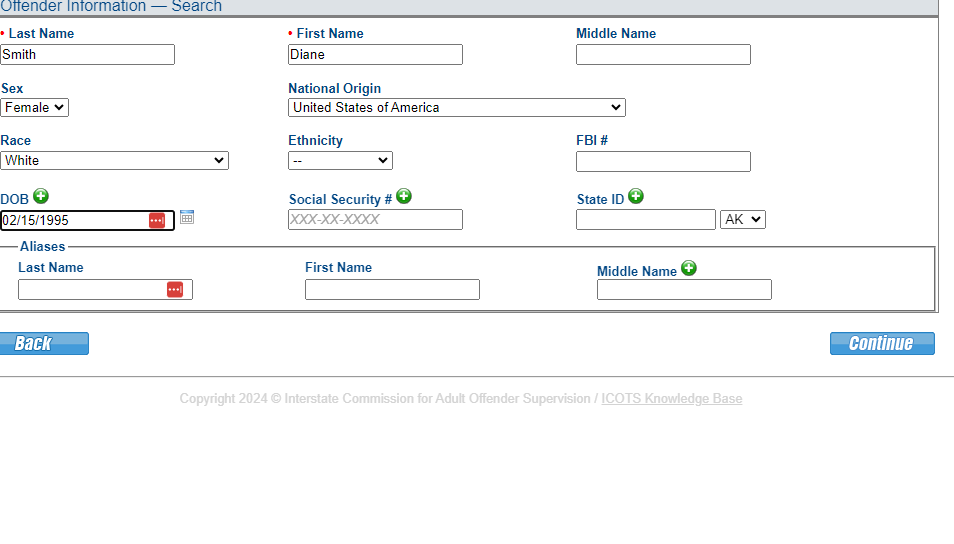Open the National Origin dropdown
Viewport: 954px width, 544px height.
coord(457,108)
